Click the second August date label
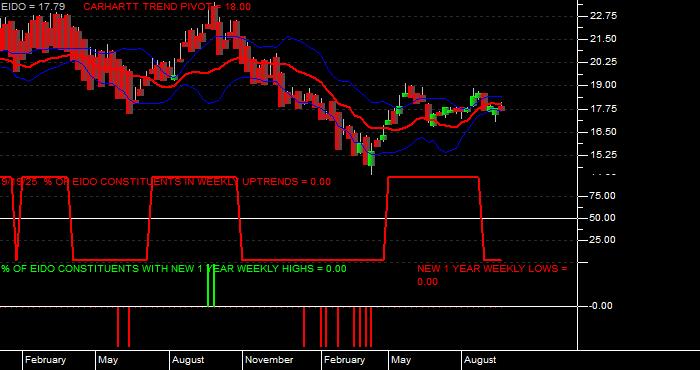The width and height of the screenshot is (700, 370). [x=480, y=360]
